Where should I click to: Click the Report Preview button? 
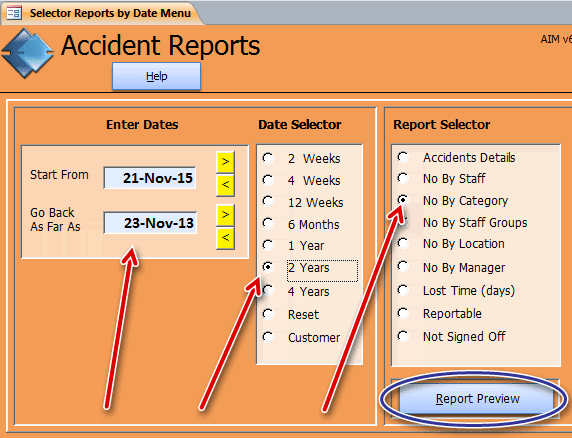[x=477, y=399]
